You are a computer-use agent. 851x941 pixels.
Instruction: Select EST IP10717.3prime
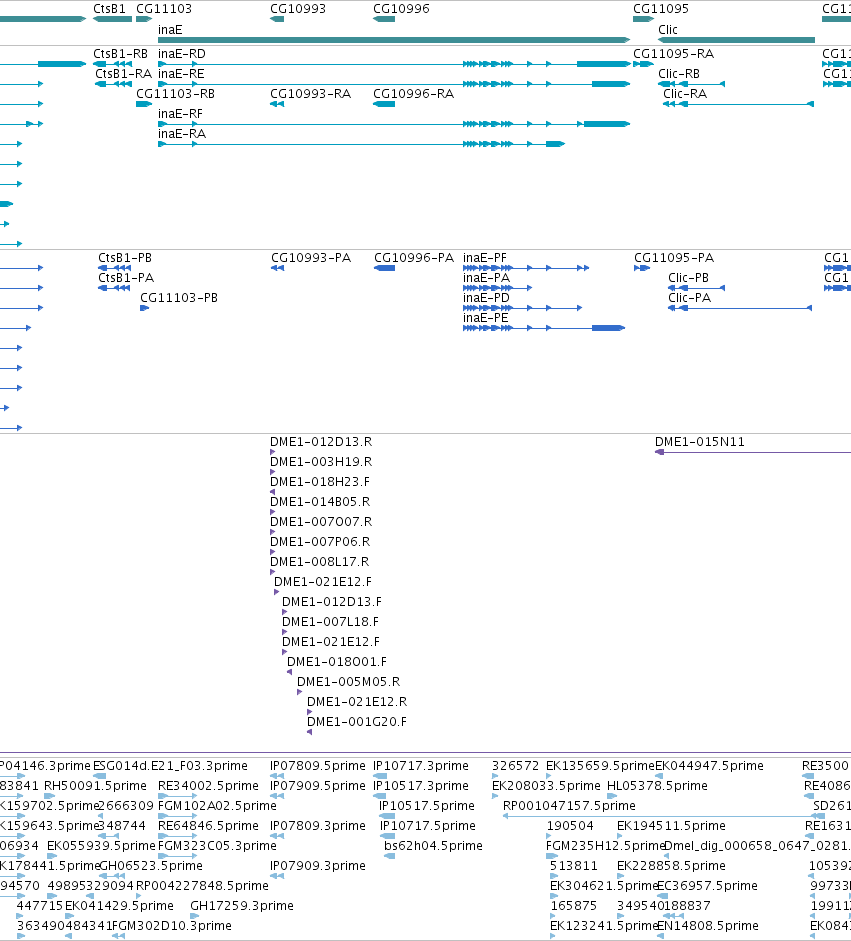(380, 776)
